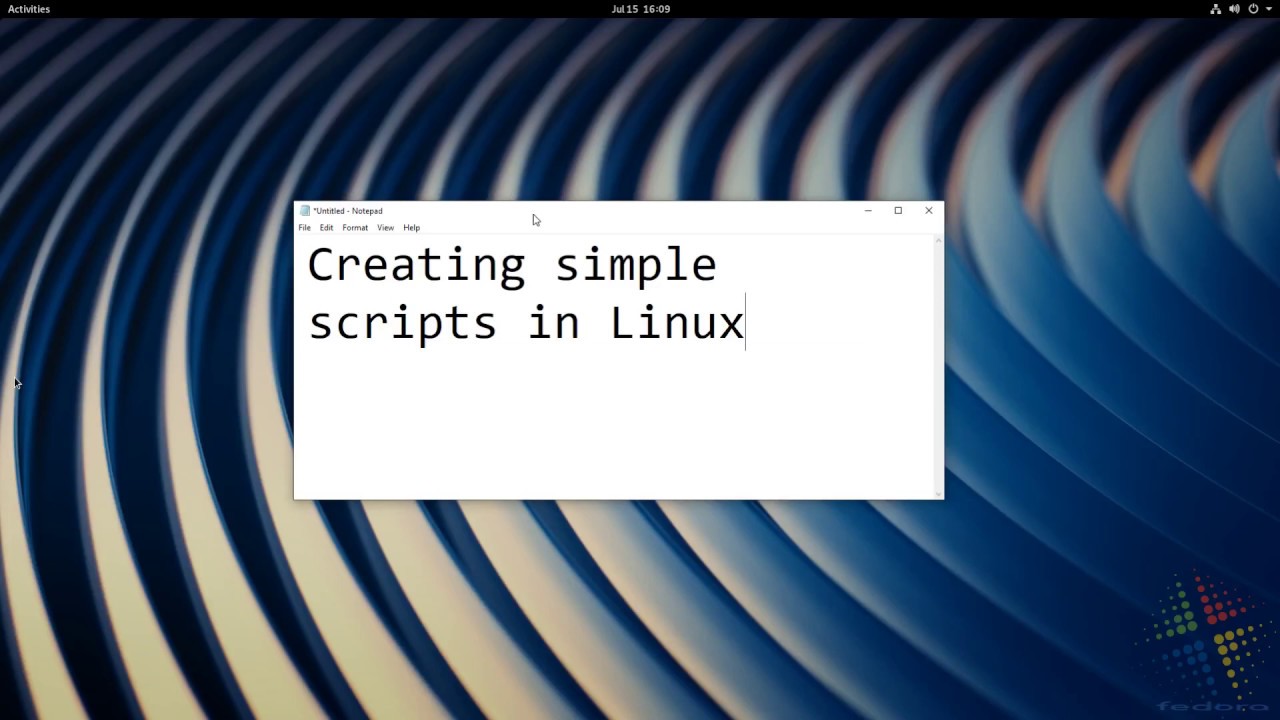Click the word 'Linux' in the text
The image size is (1280, 720).
tap(677, 323)
